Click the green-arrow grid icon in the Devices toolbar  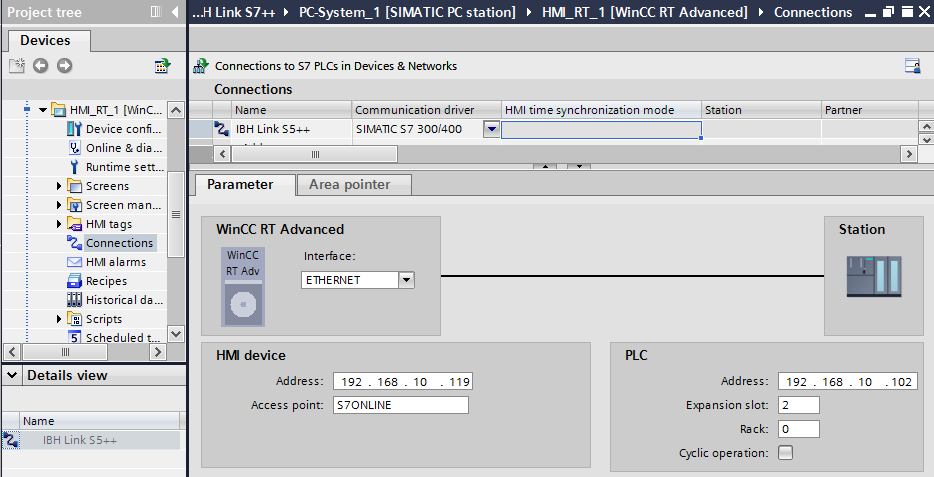(162, 66)
